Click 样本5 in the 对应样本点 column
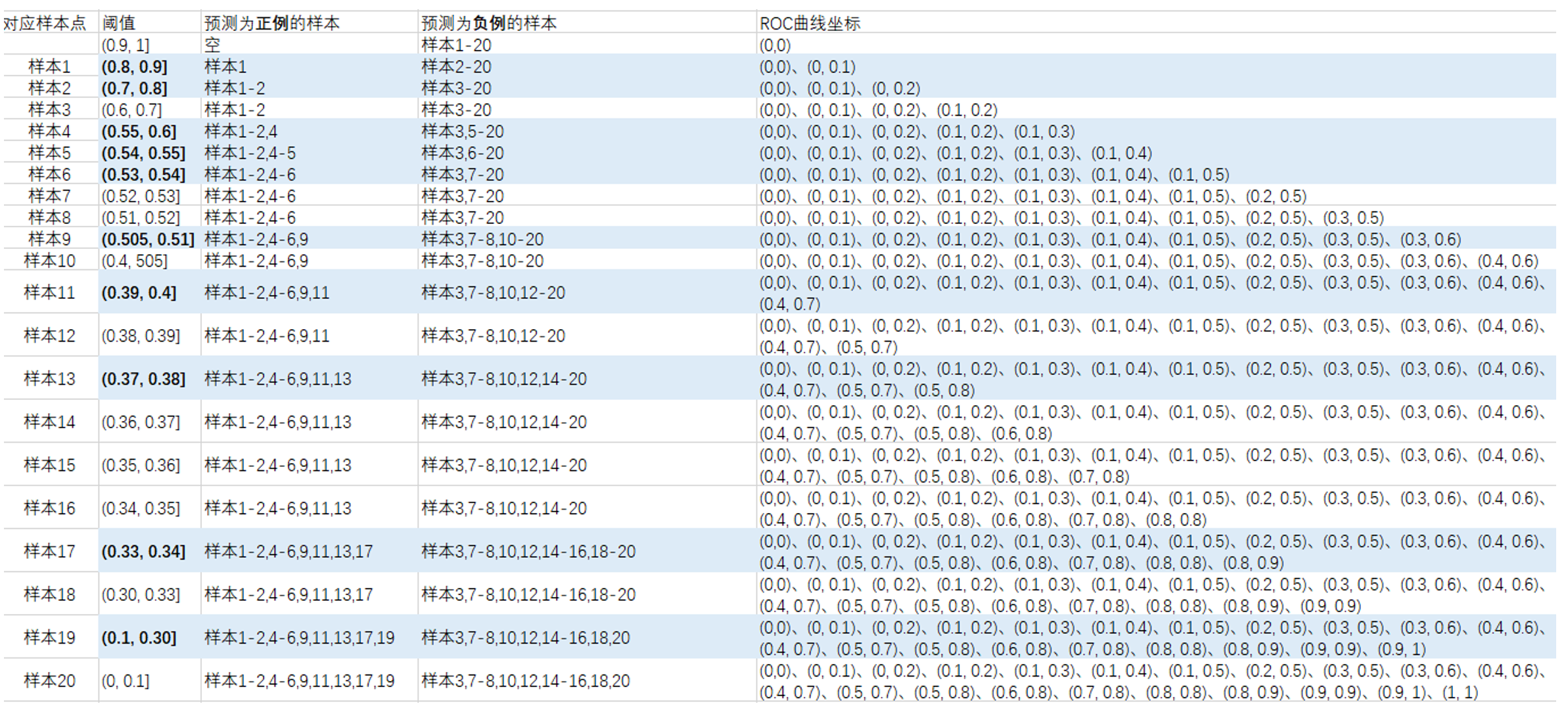Viewport: 1568px width, 710px height. 49,153
